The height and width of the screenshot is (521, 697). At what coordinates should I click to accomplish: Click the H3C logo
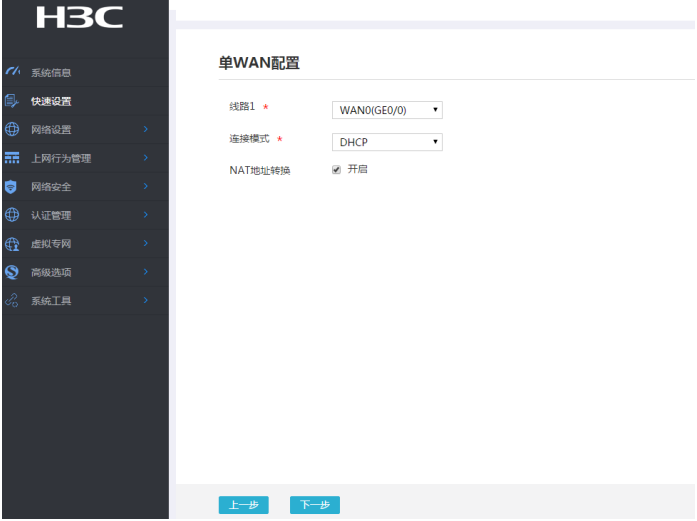click(x=80, y=17)
